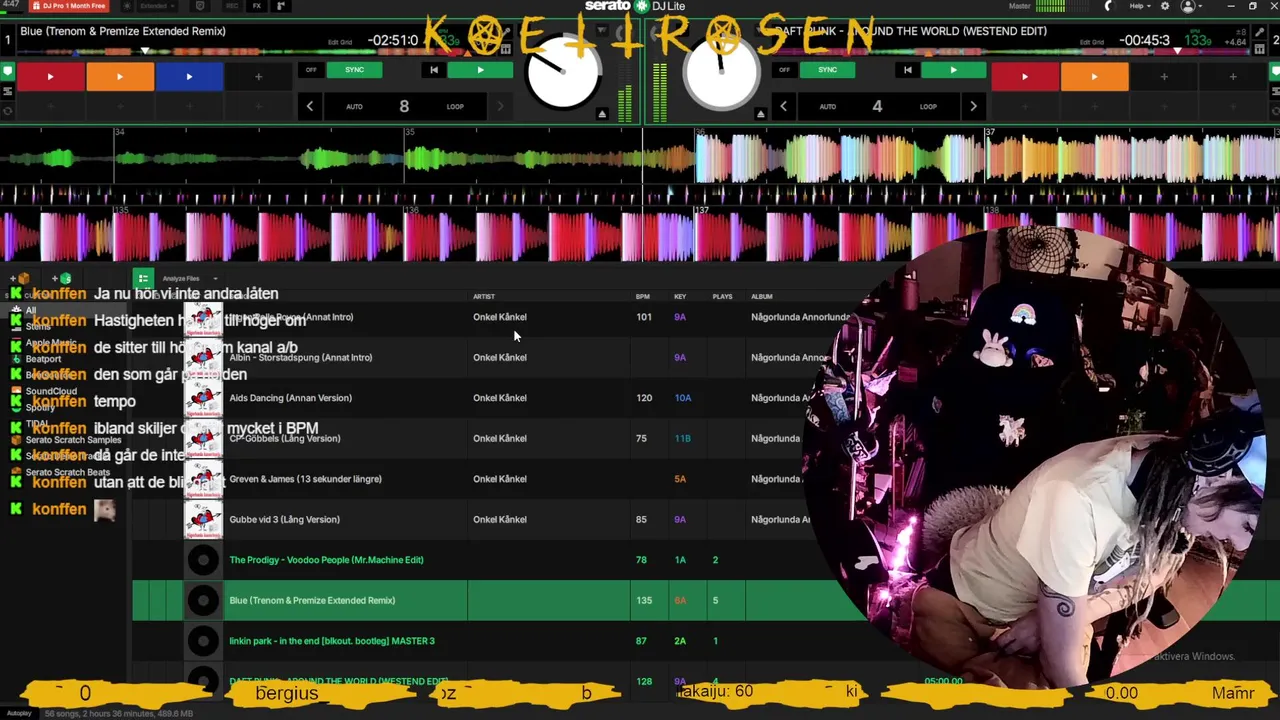Play the right deck track
This screenshot has width=1280, height=720.
click(x=953, y=70)
